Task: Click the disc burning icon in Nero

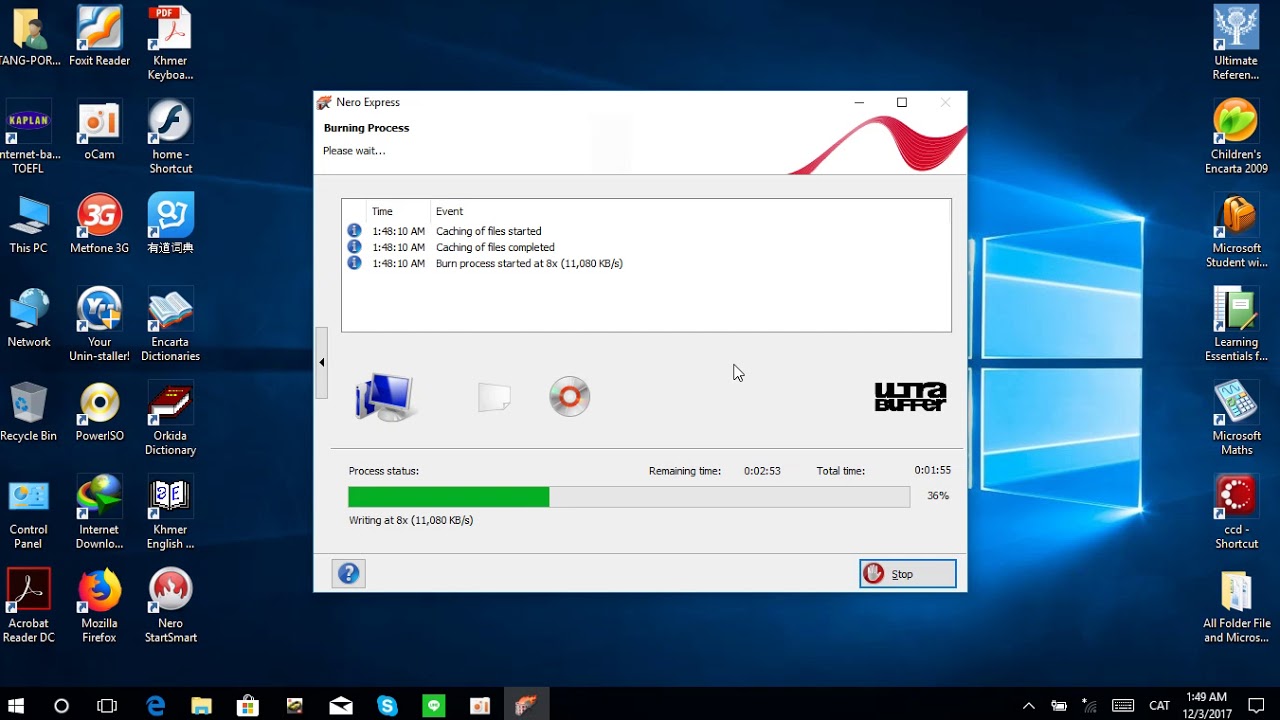Action: pos(570,397)
